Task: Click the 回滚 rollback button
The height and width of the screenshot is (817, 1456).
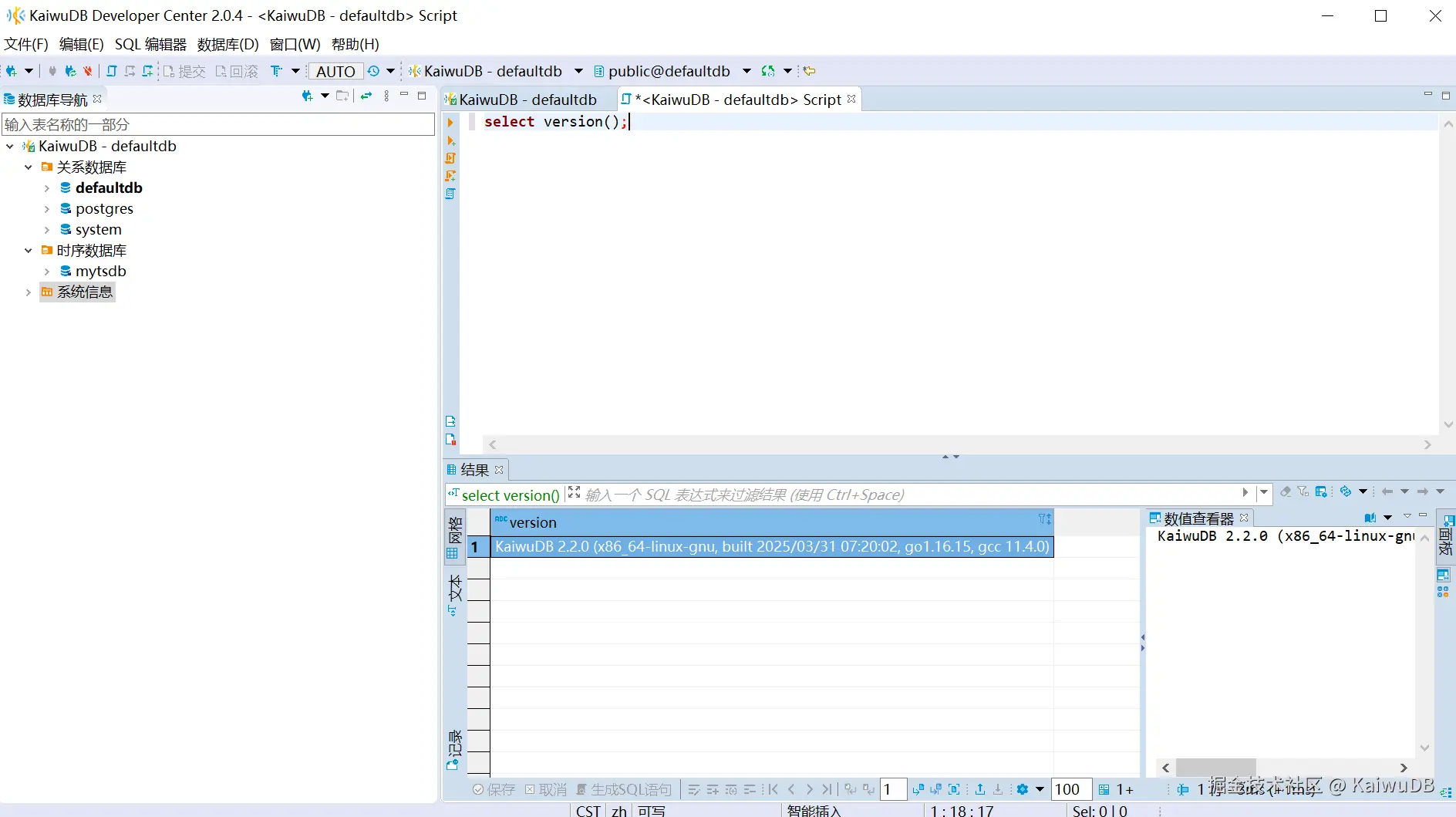Action: click(238, 71)
